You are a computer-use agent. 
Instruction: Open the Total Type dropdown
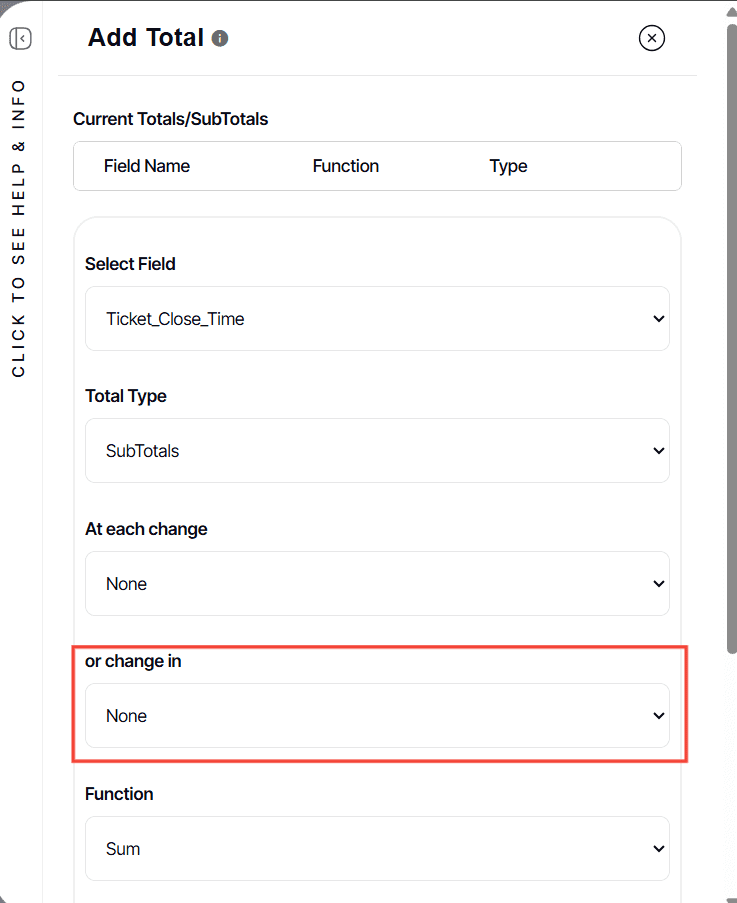[377, 450]
